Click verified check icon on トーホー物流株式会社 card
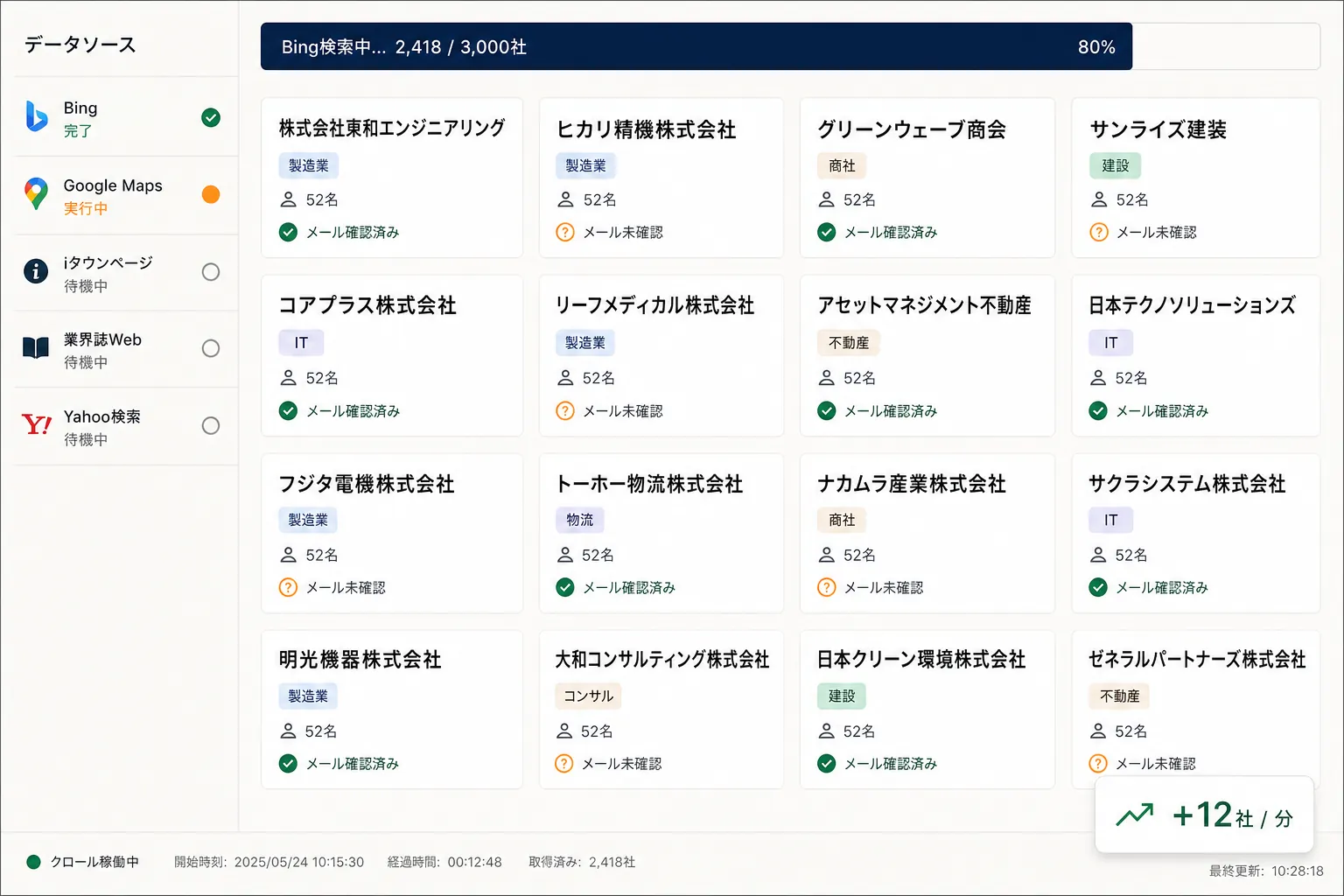Screen dimensions: 1344x896 coord(565,587)
